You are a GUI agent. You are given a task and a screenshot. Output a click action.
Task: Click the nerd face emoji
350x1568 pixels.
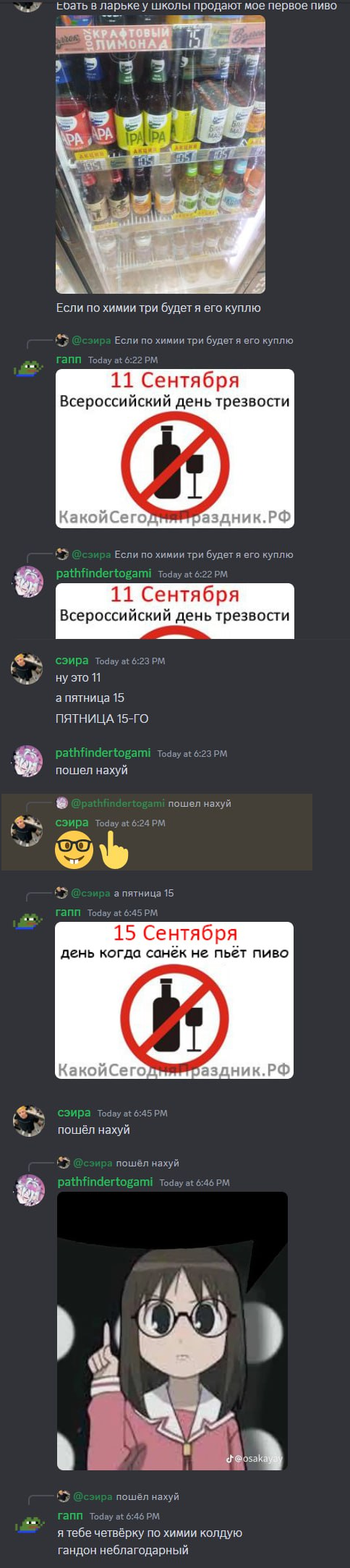pos(74,849)
